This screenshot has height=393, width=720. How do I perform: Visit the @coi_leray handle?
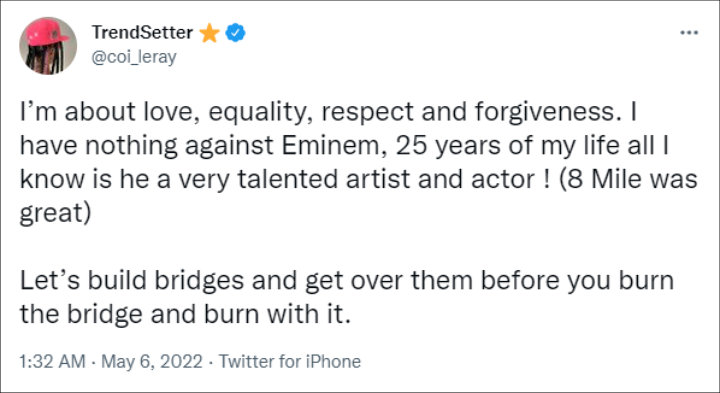point(134,57)
